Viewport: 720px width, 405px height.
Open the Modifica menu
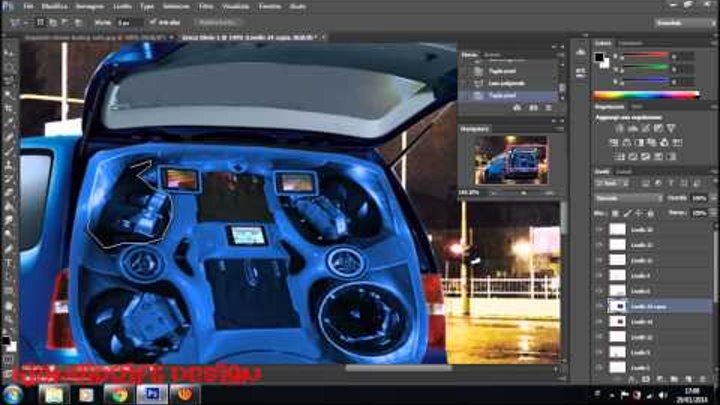[55, 7]
